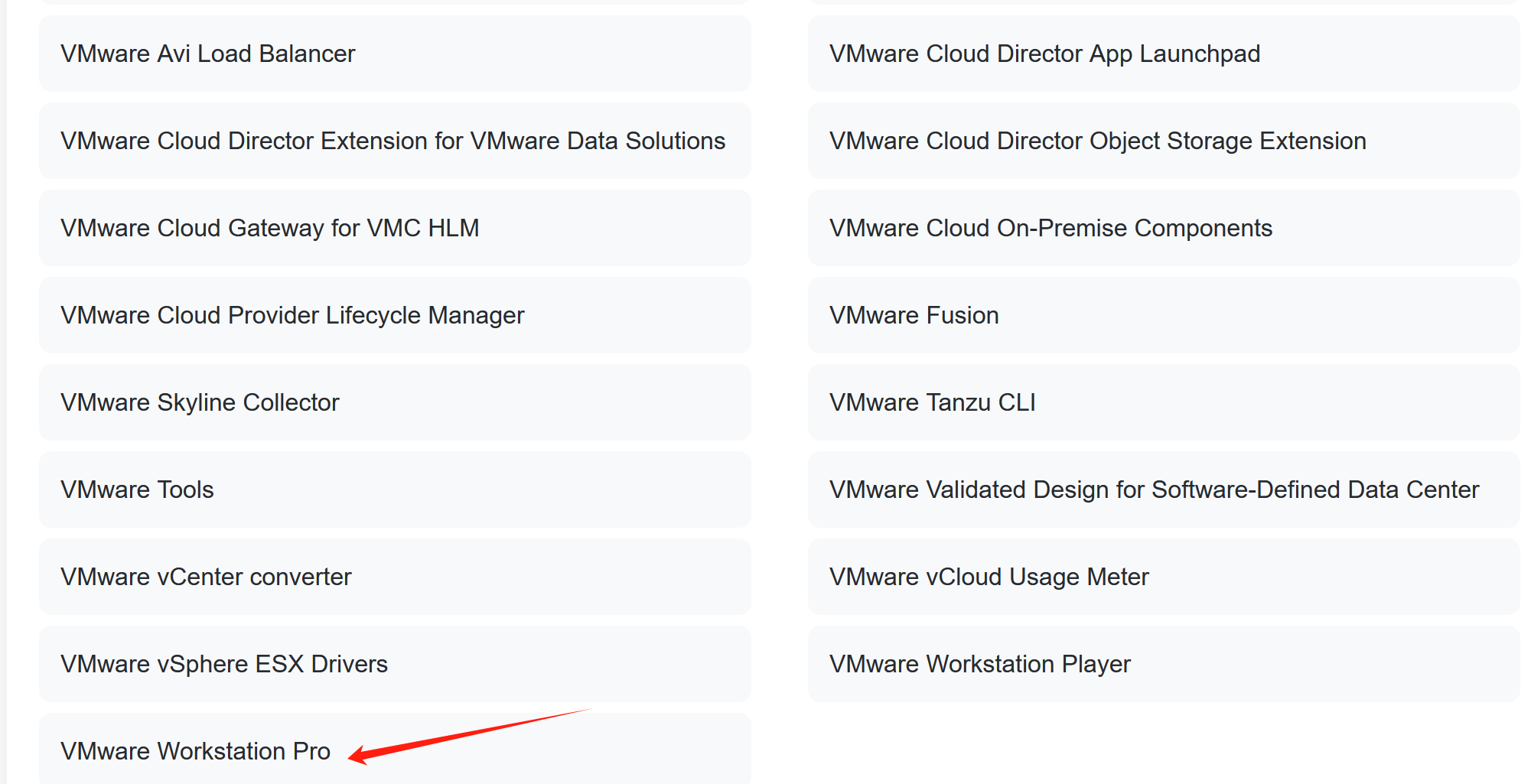The height and width of the screenshot is (784, 1531).
Task: Choose VMware vCenter converter
Action: tap(395, 577)
